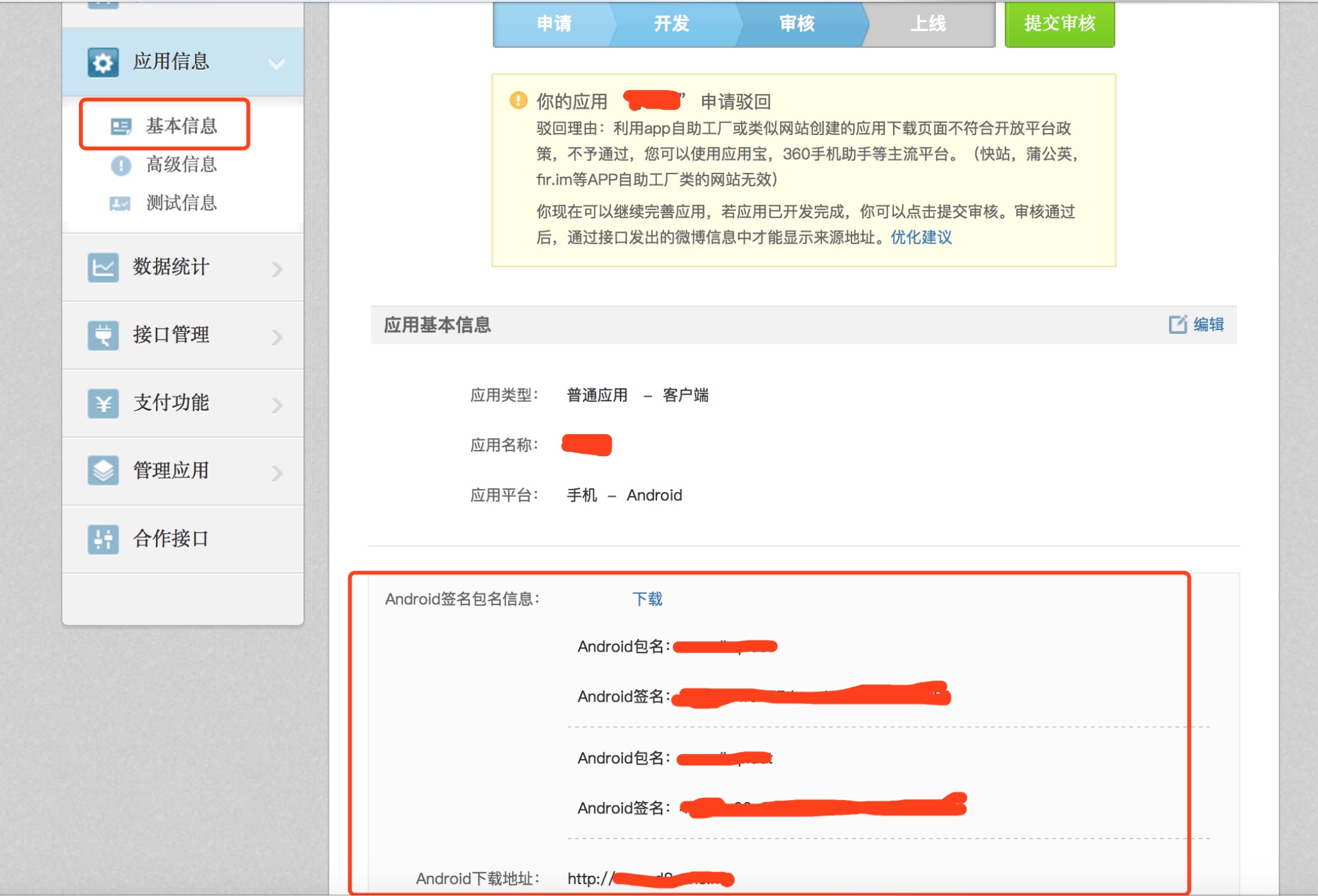Image resolution: width=1318 pixels, height=896 pixels.
Task: Click the 管理应用 layers icon
Action: tap(103, 471)
